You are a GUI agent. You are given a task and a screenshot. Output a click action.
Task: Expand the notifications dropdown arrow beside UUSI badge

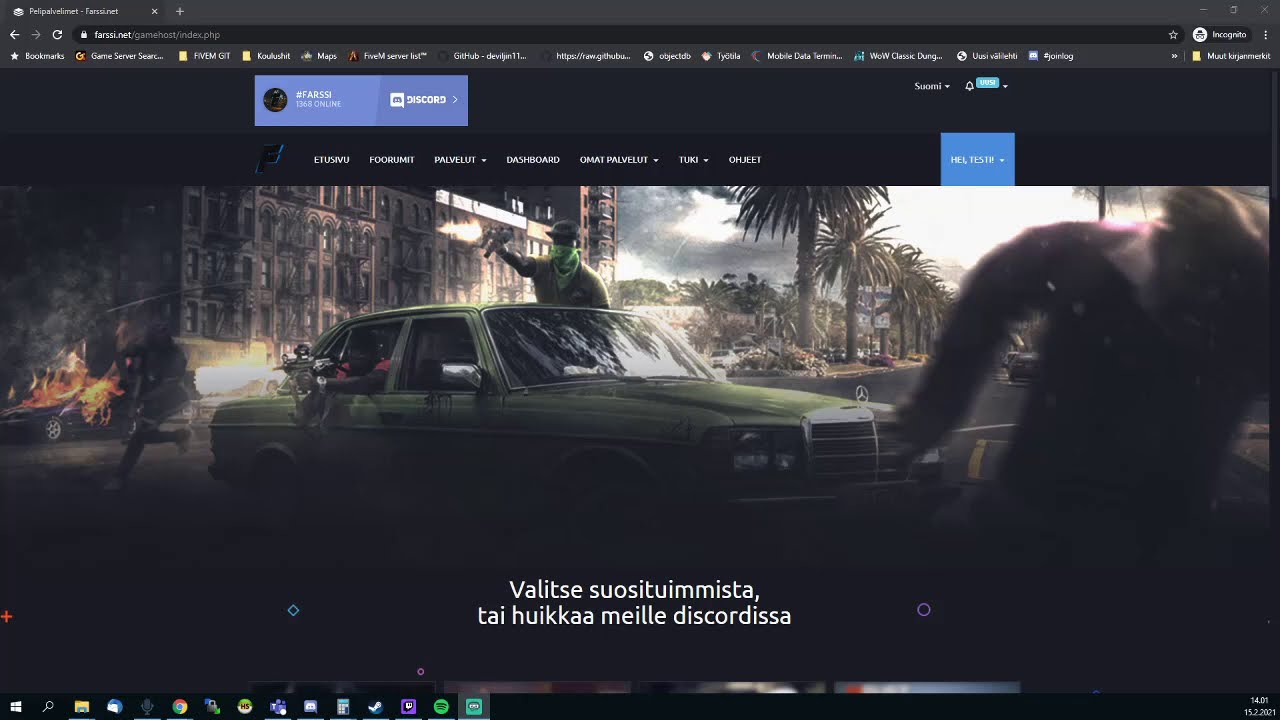(x=1005, y=86)
